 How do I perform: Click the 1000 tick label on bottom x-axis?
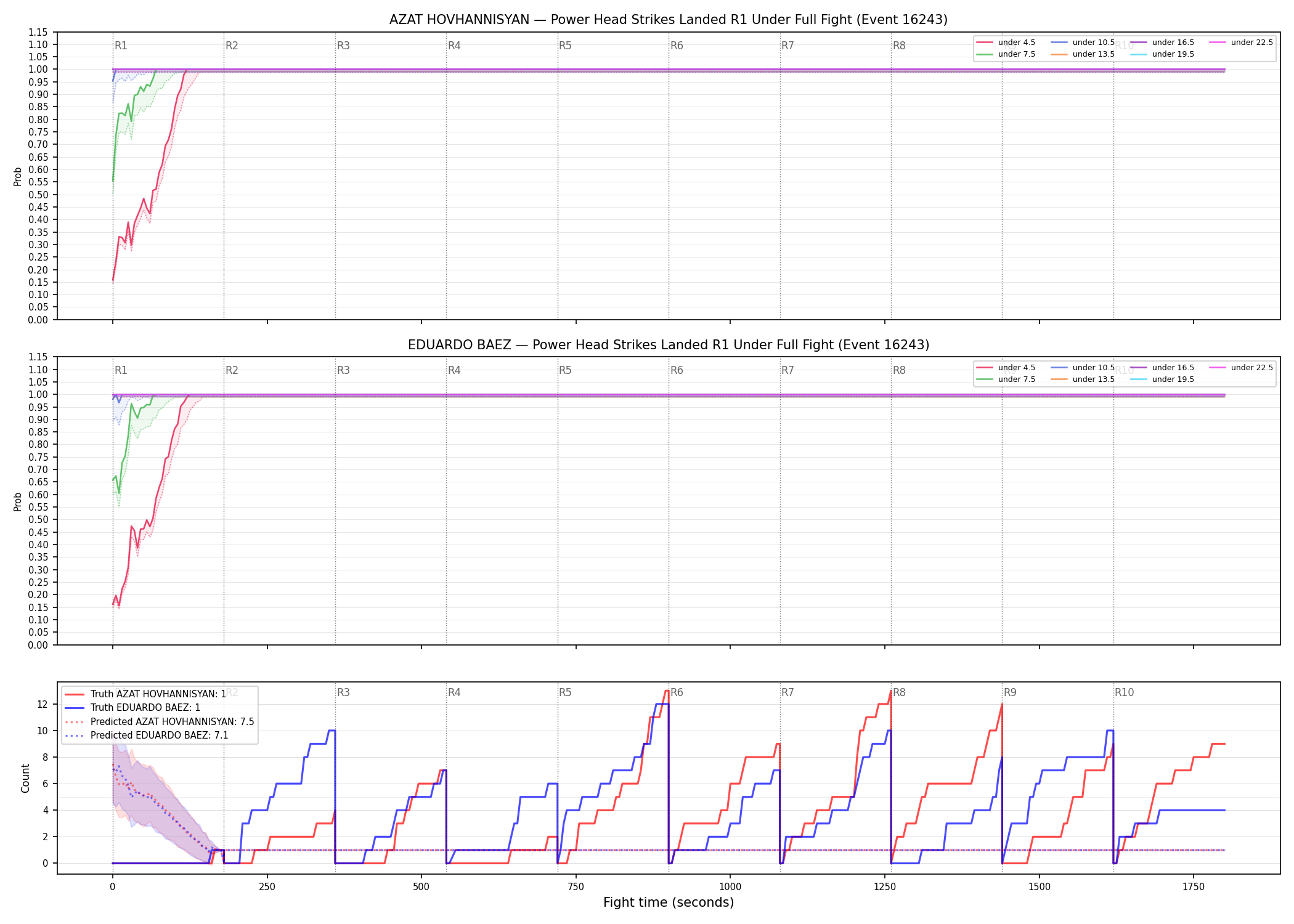pos(730,887)
